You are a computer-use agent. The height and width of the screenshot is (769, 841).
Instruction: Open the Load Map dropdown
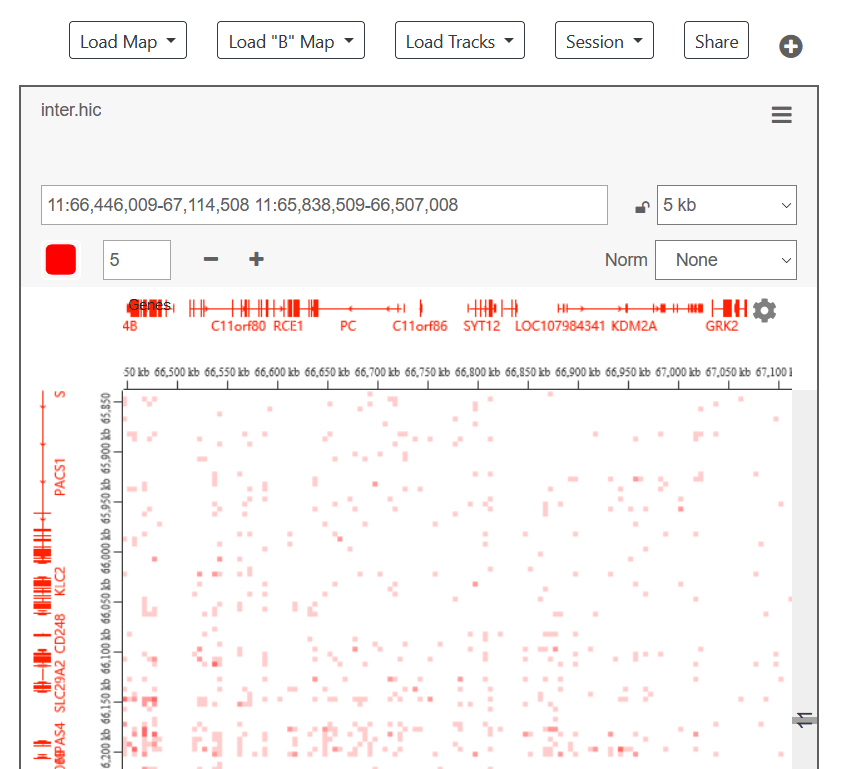(128, 41)
